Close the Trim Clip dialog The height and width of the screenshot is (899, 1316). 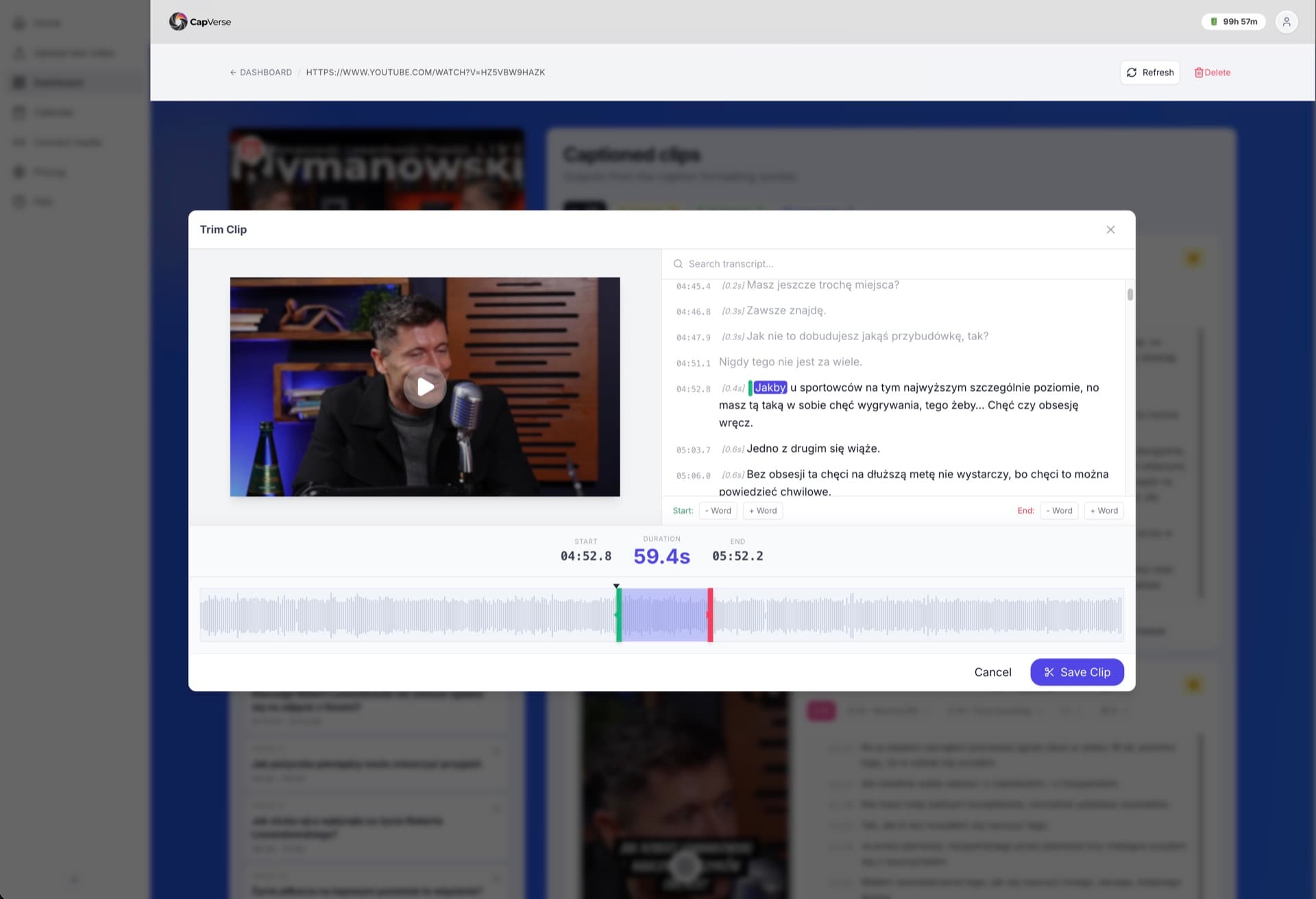click(1110, 230)
